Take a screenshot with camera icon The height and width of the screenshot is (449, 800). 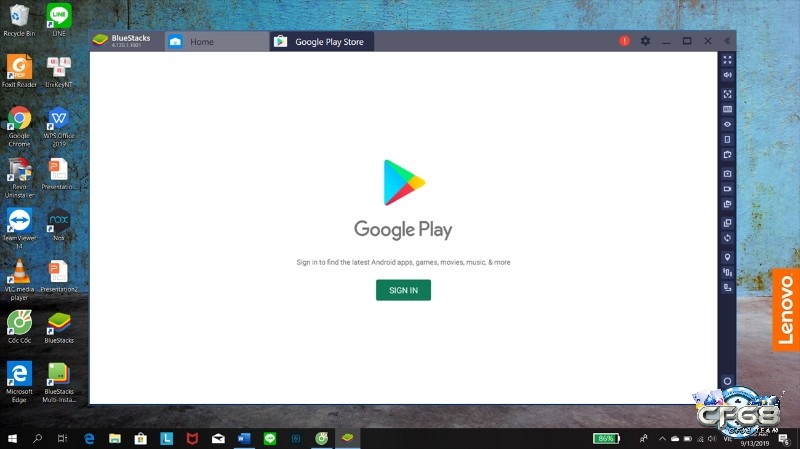point(727,173)
